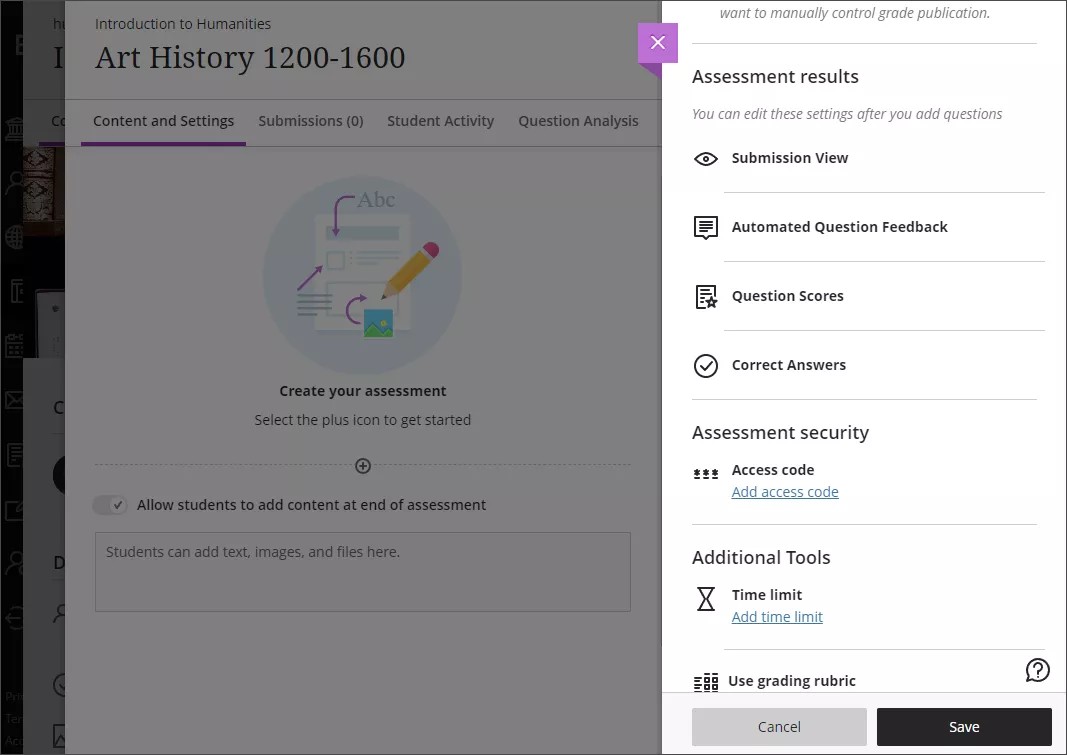1067x755 pixels.
Task: Open the Question Analysis tab
Action: [578, 120]
